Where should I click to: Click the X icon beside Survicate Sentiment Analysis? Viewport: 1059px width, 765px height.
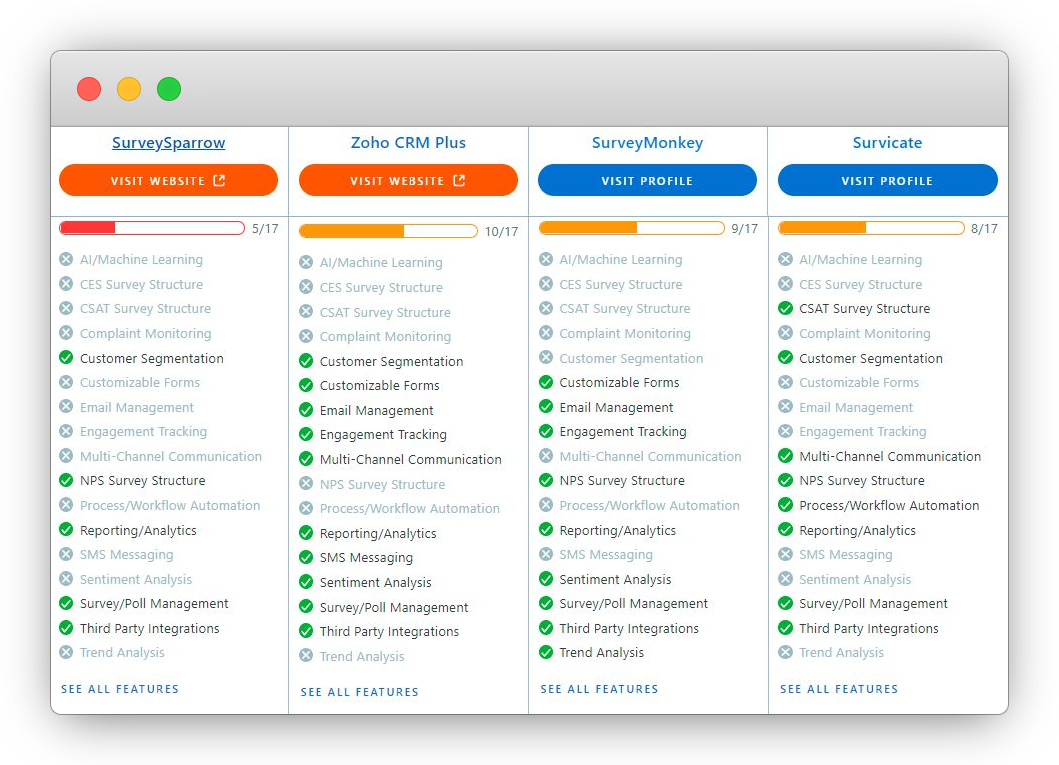click(x=785, y=579)
